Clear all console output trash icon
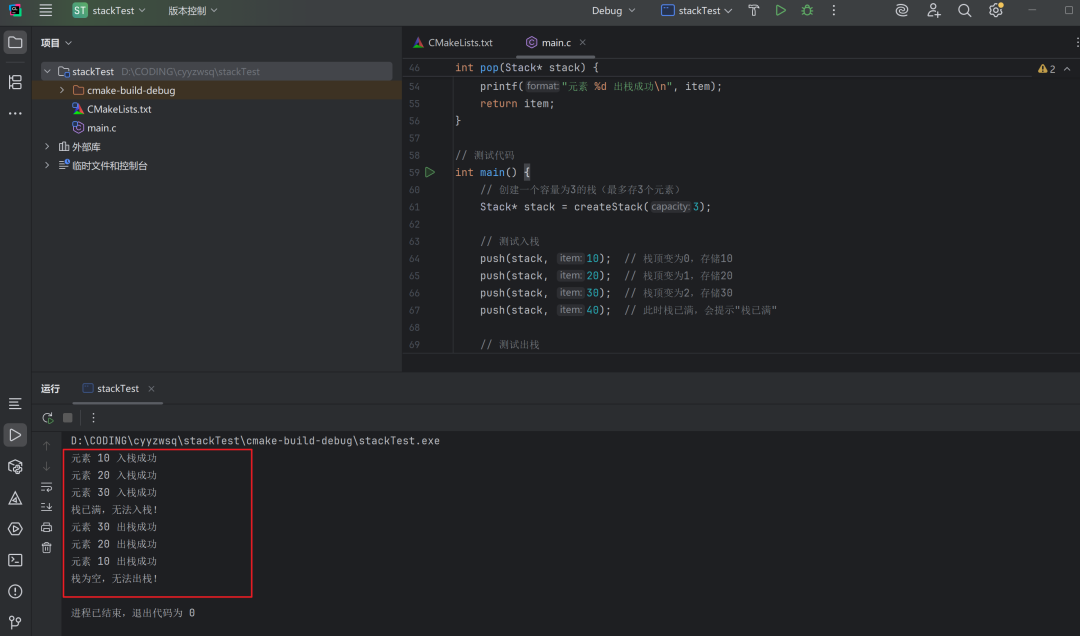Image resolution: width=1080 pixels, height=636 pixels. pyautogui.click(x=46, y=548)
